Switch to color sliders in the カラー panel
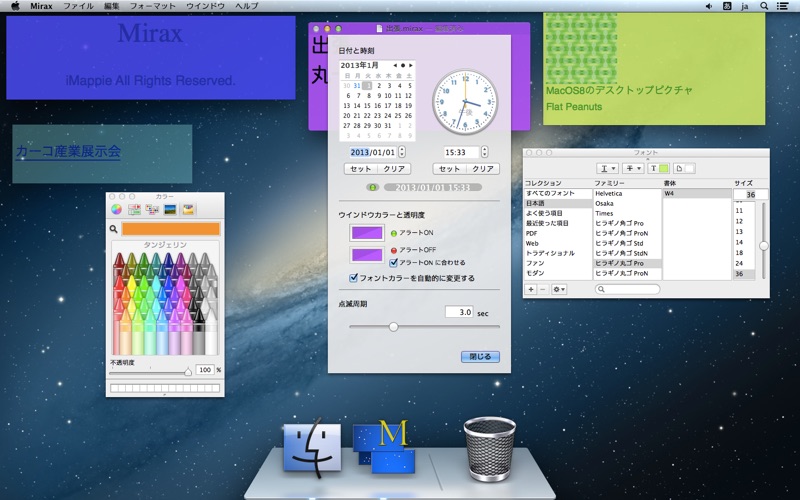The height and width of the screenshot is (500, 800). click(134, 209)
